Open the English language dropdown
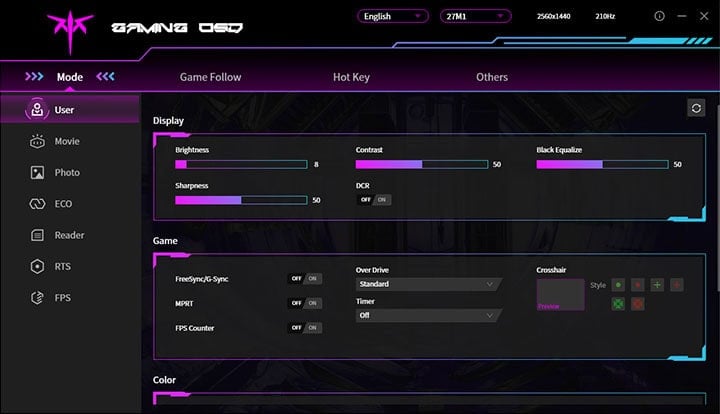The image size is (720, 414). [392, 17]
